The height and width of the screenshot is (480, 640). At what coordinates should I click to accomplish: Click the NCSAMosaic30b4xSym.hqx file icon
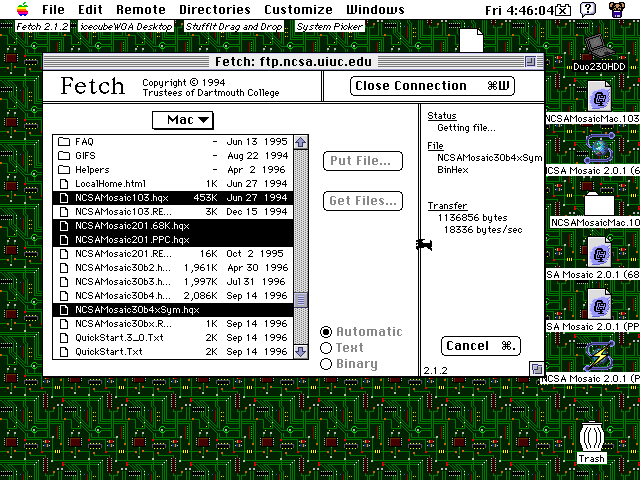(64, 310)
